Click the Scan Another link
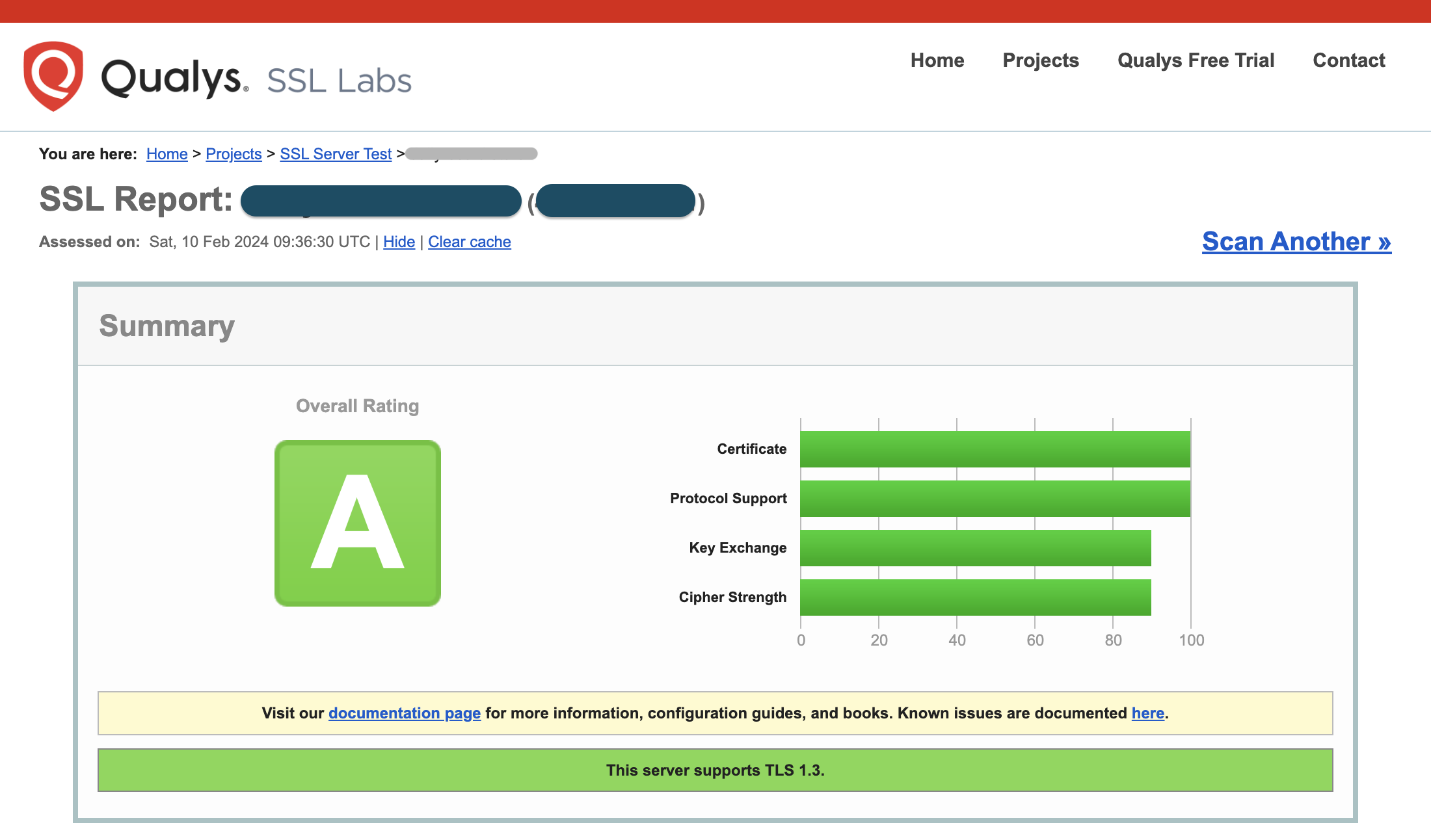The width and height of the screenshot is (1431, 840). coord(1296,241)
